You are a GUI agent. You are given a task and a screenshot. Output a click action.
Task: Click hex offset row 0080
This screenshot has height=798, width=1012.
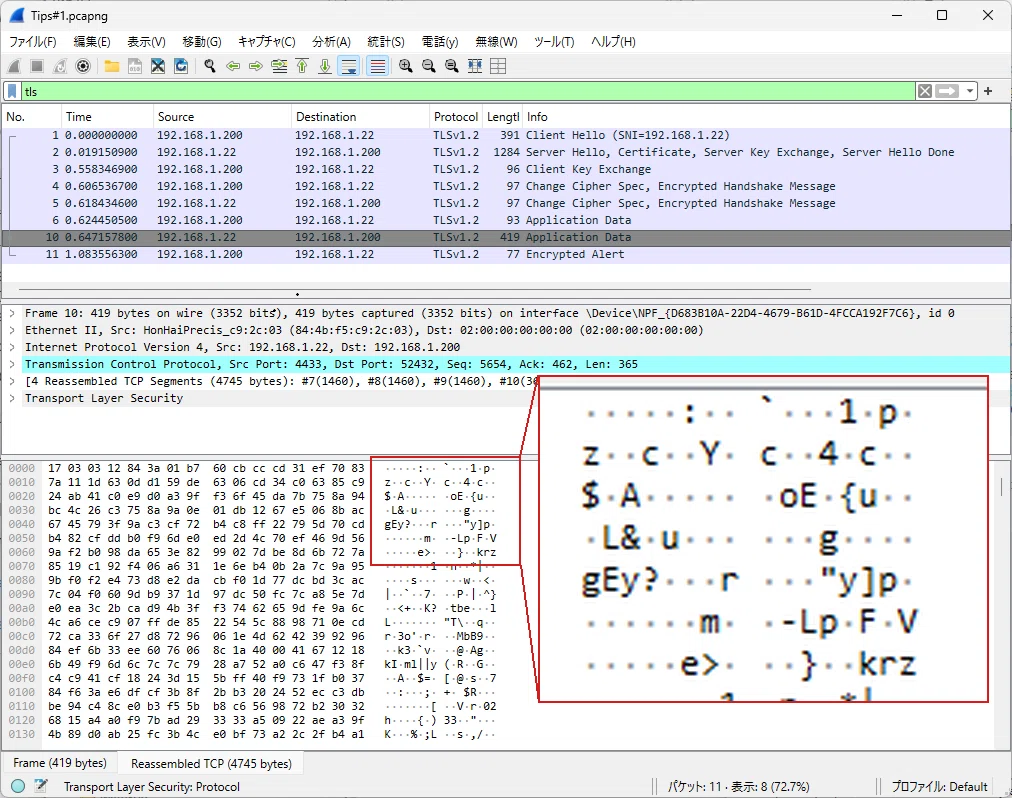click(21, 580)
